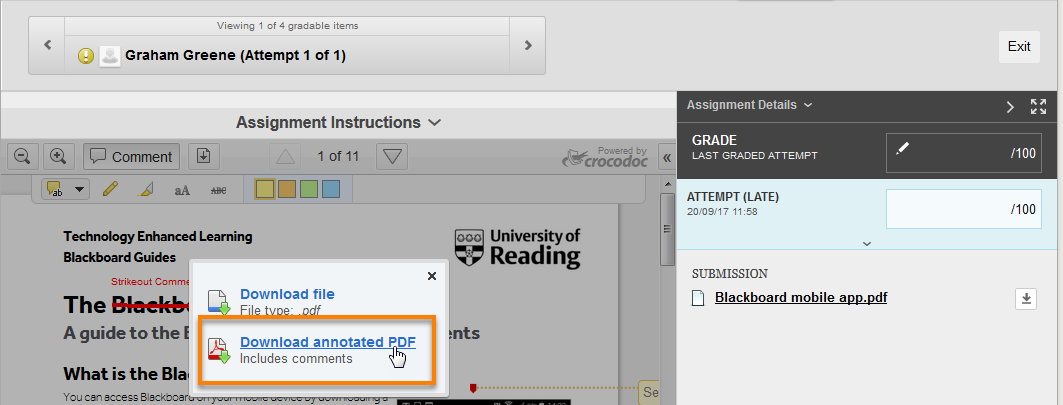
Task: Expand attempt details chevron below score
Action: coord(866,243)
